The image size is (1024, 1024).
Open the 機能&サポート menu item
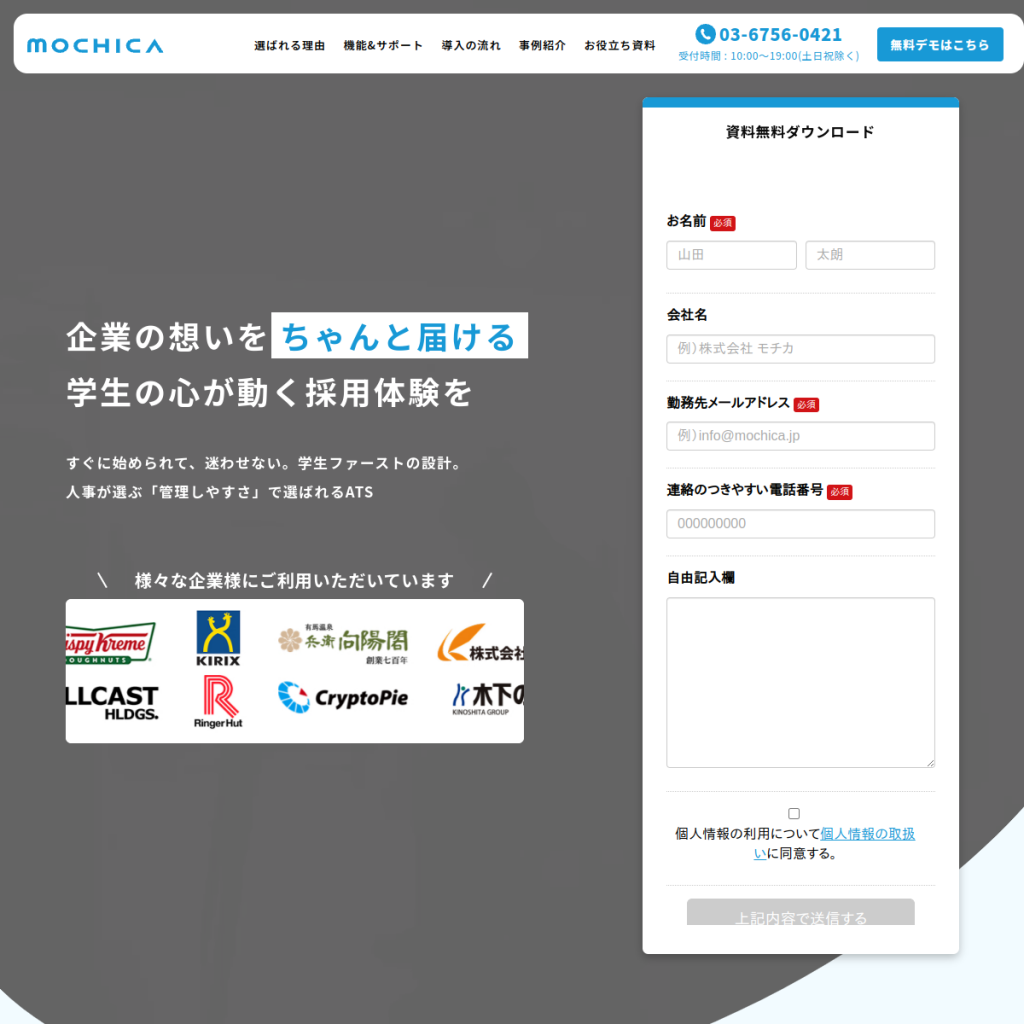[383, 46]
